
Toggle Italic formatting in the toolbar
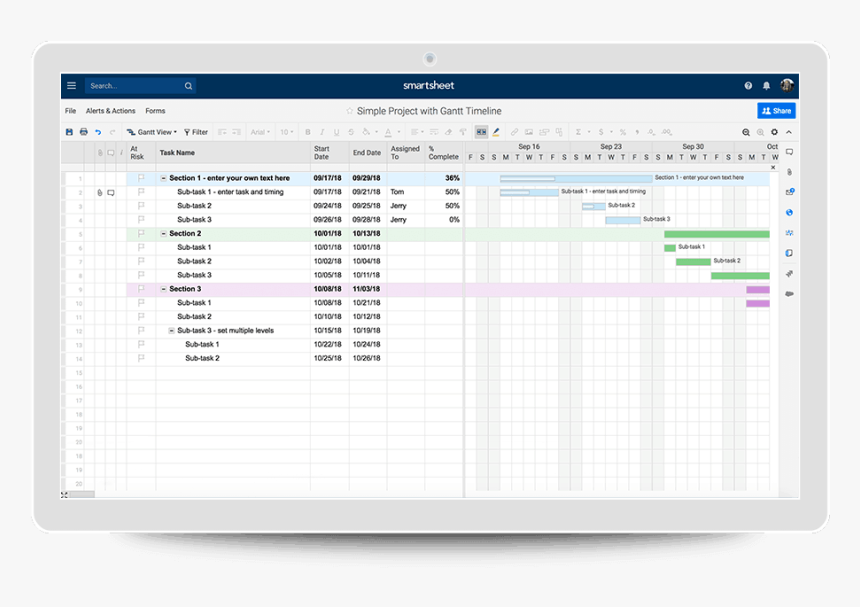(322, 132)
